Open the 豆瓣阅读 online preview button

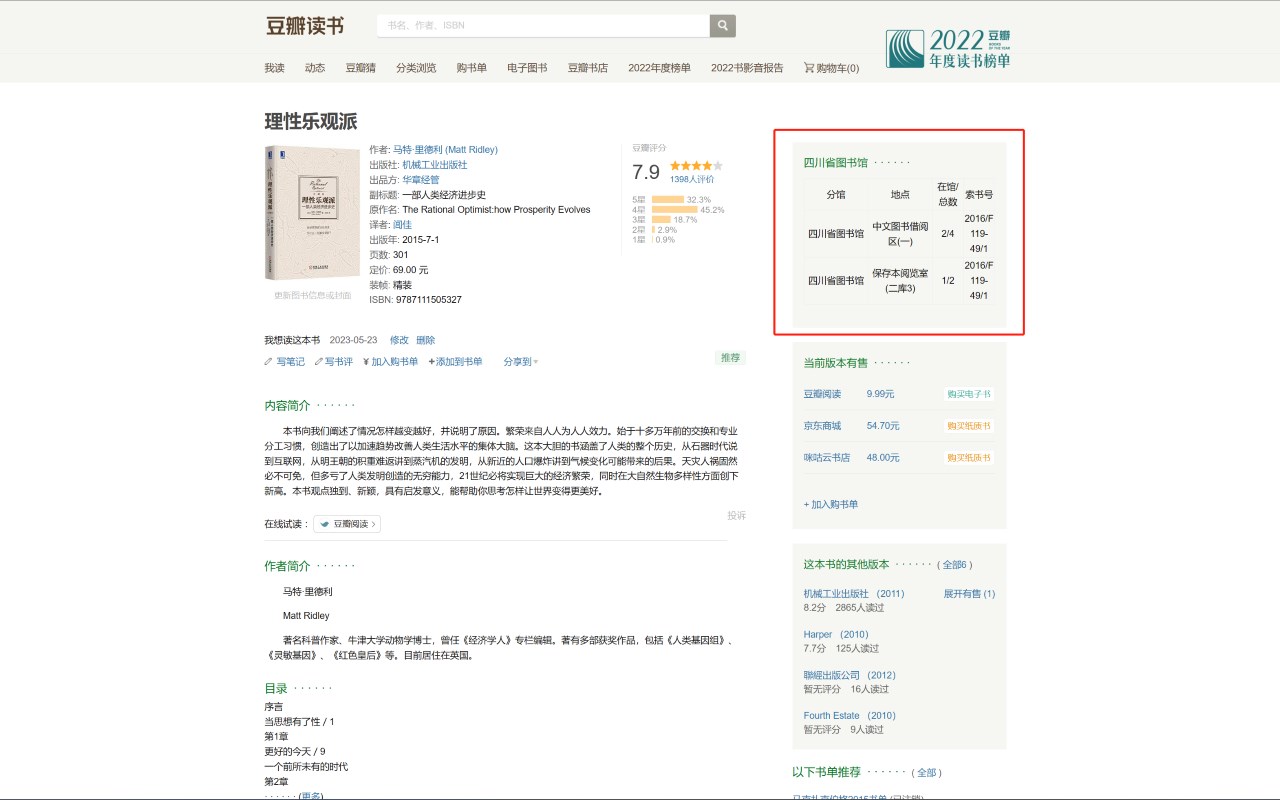coord(347,524)
